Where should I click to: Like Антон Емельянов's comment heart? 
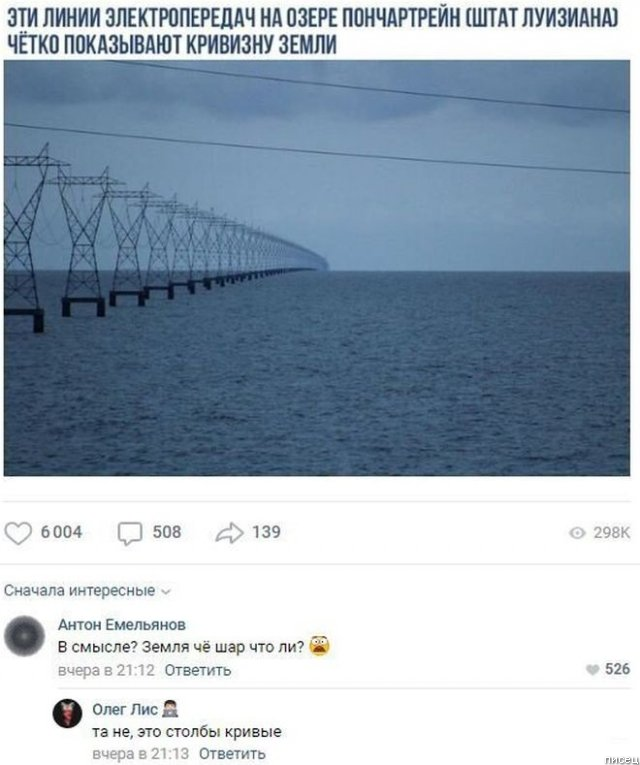point(592,669)
